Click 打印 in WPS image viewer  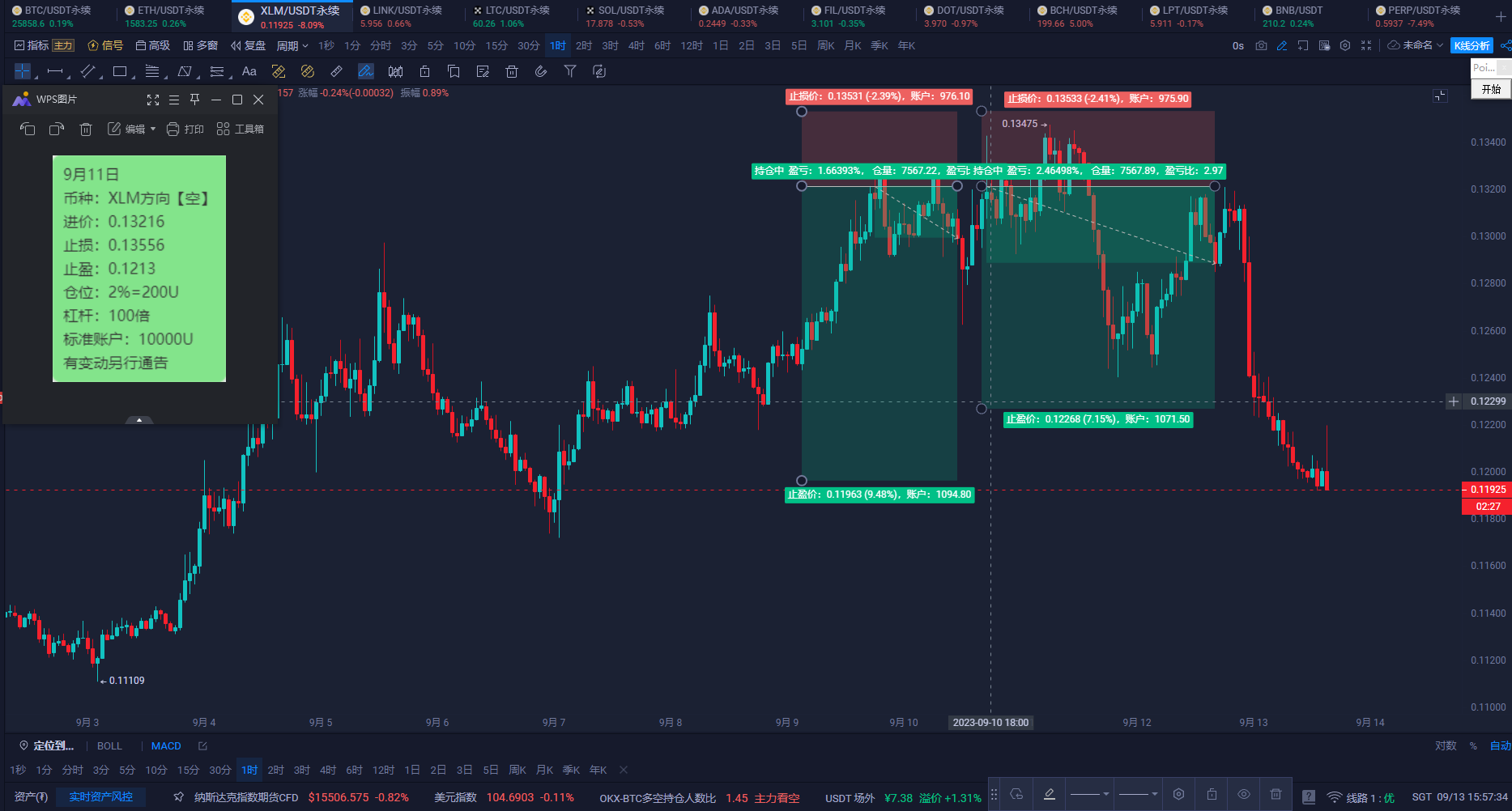pyautogui.click(x=185, y=129)
